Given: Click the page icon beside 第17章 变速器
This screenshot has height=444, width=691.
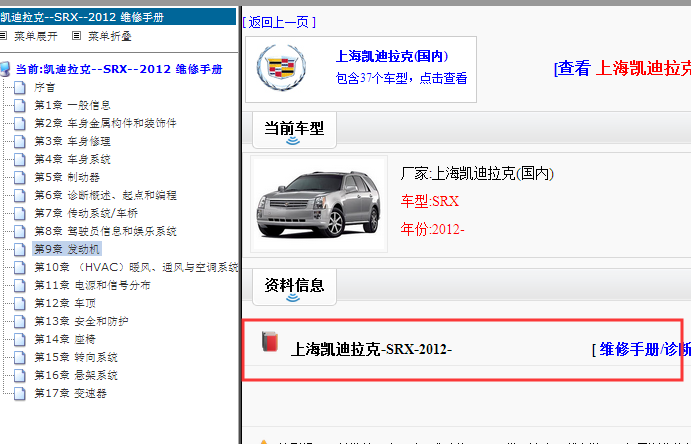Looking at the screenshot, I should (20, 394).
